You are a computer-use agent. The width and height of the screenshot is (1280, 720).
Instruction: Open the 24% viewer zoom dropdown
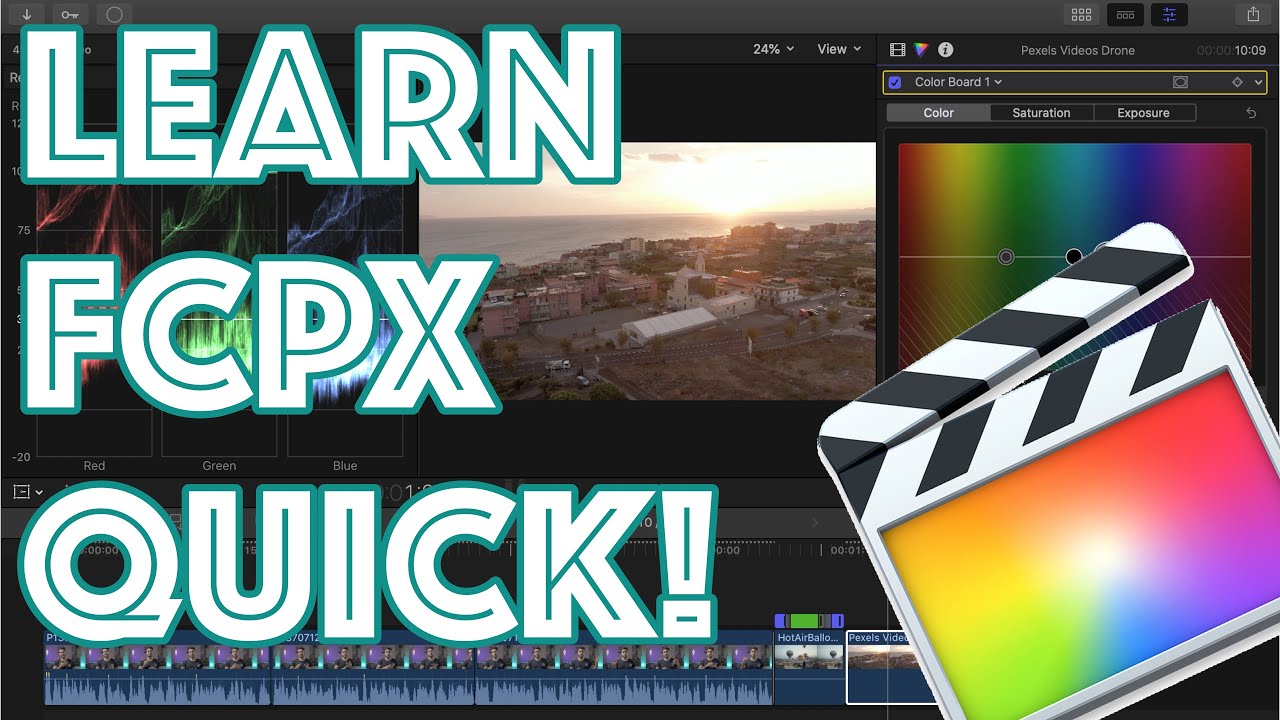coord(774,49)
